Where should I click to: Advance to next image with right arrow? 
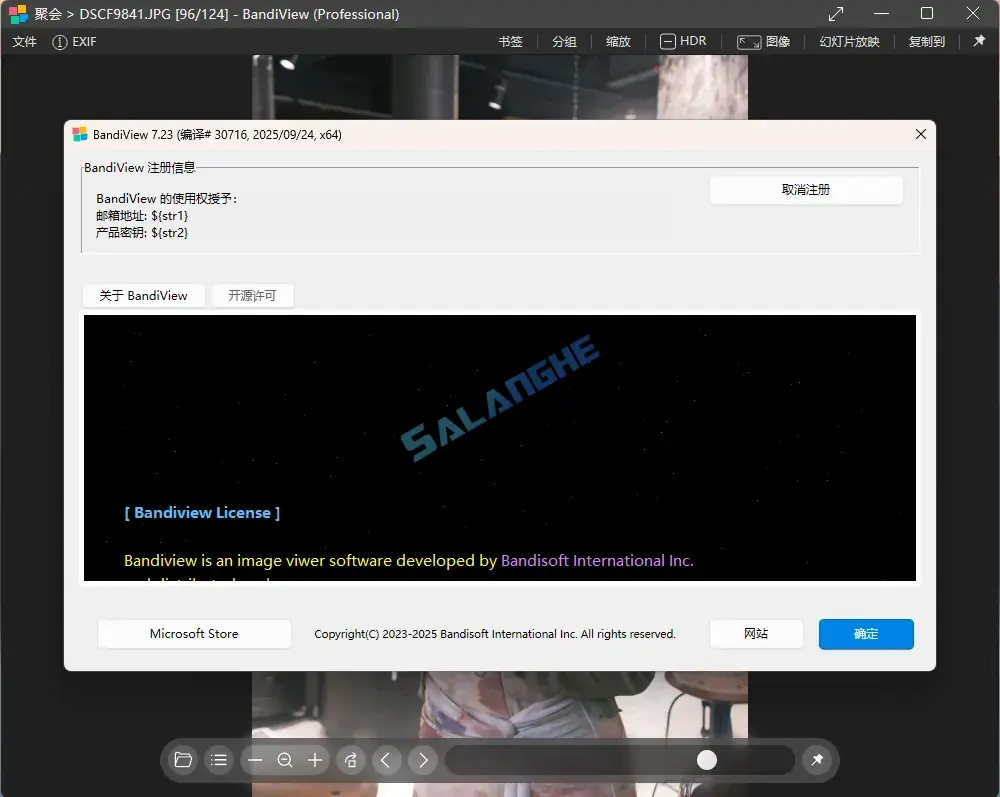pos(423,760)
